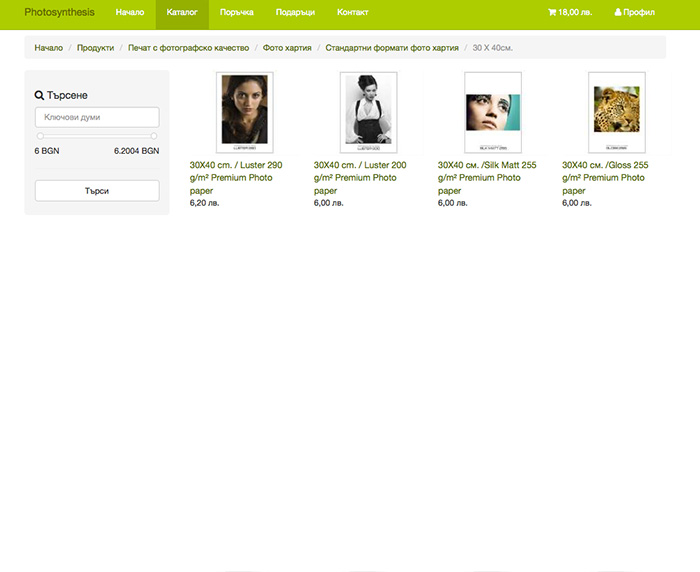Click the Начало breadcrumb link
The image size is (700, 572).
coord(48,48)
